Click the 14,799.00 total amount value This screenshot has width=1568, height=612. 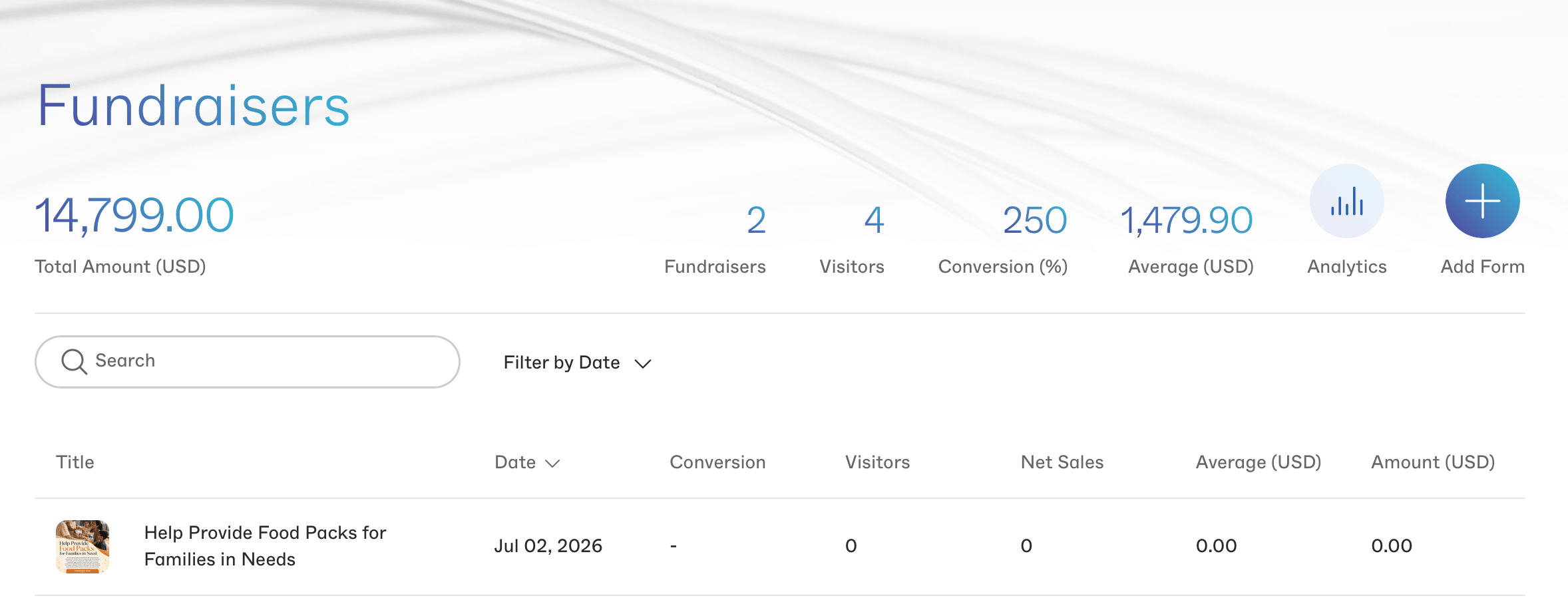(134, 216)
